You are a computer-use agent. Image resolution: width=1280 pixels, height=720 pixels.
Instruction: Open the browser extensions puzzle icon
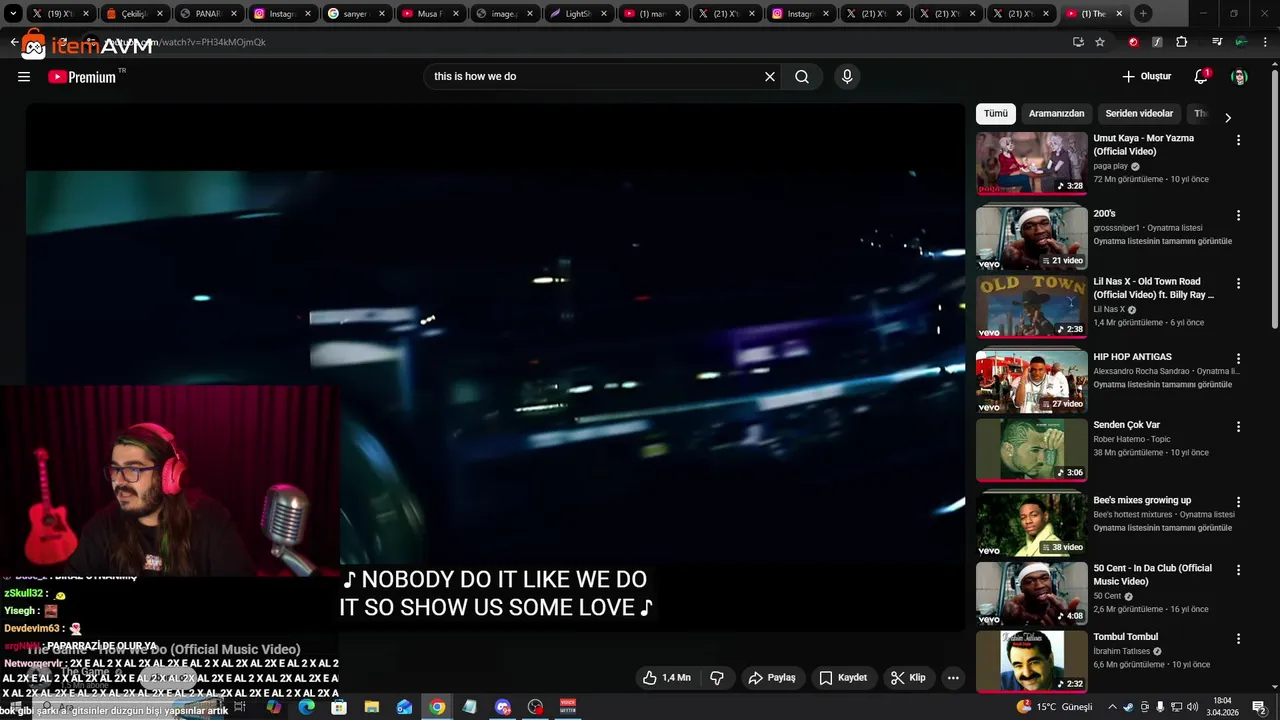(1182, 42)
